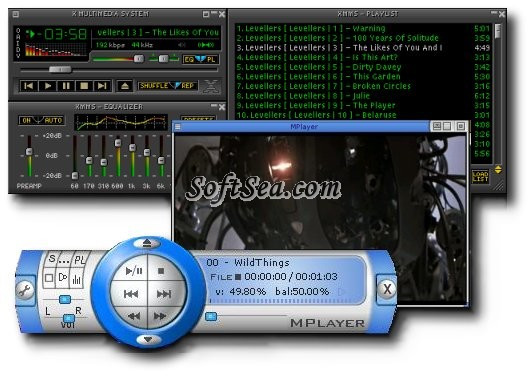Toggle REP repeat mode in XMMS
Viewport: 530px width, 376px height.
pyautogui.click(x=187, y=86)
